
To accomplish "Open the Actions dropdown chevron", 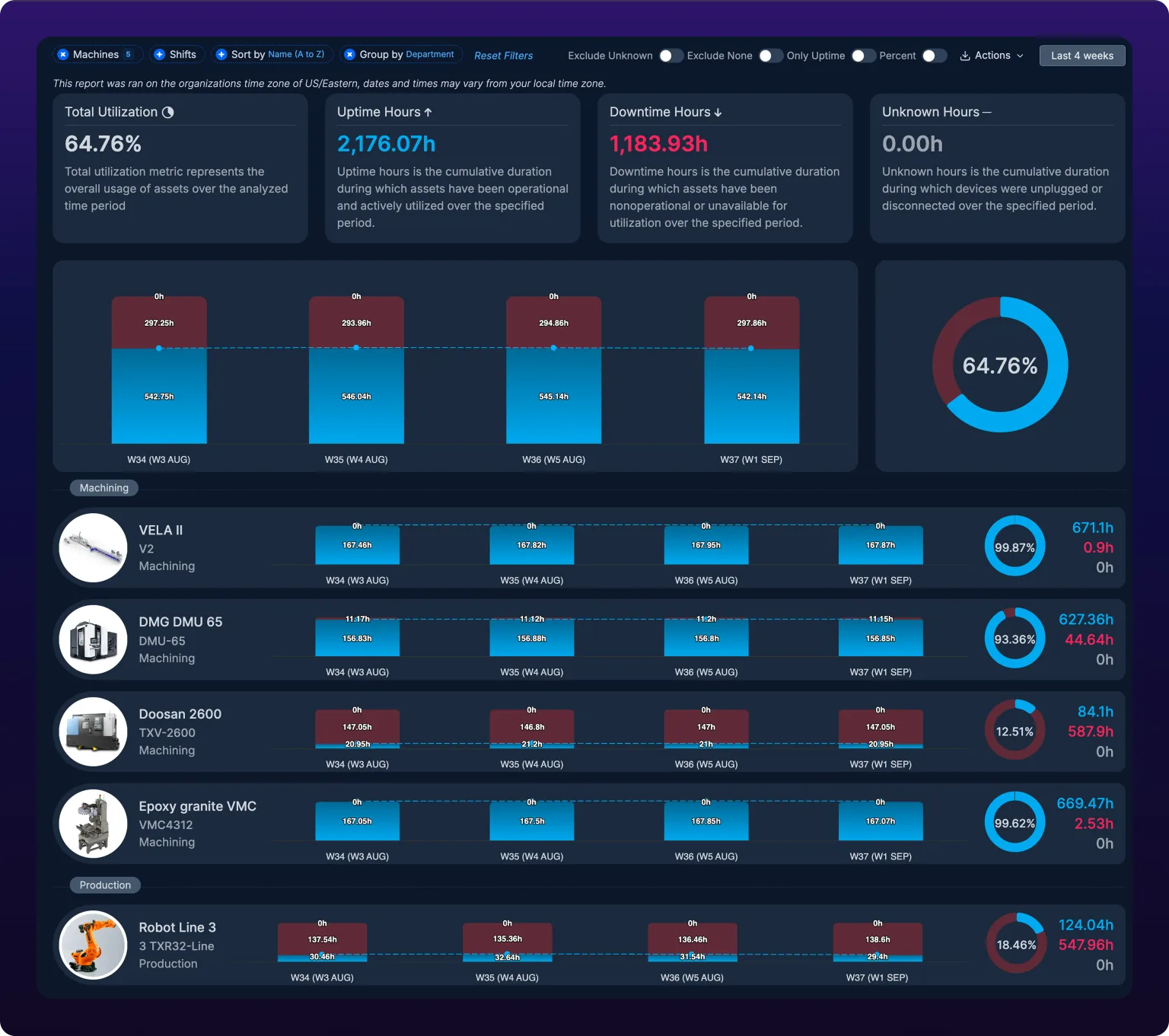I will [x=1020, y=56].
